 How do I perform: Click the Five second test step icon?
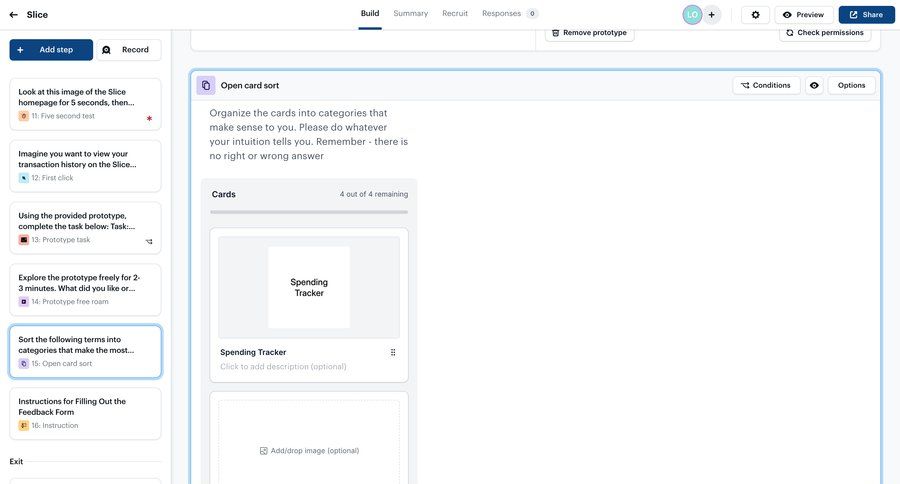click(24, 116)
